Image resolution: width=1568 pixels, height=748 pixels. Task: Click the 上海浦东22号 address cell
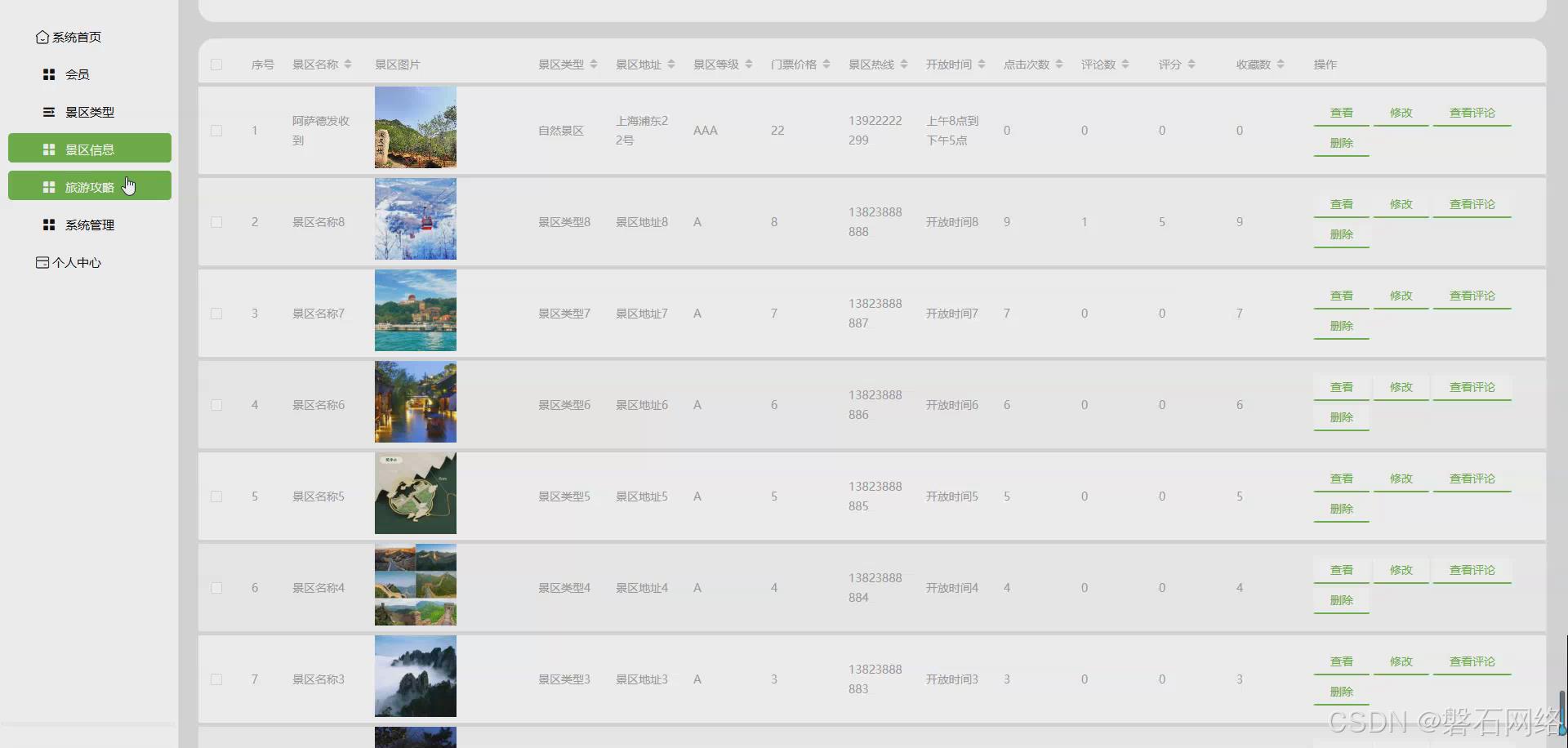(x=642, y=131)
